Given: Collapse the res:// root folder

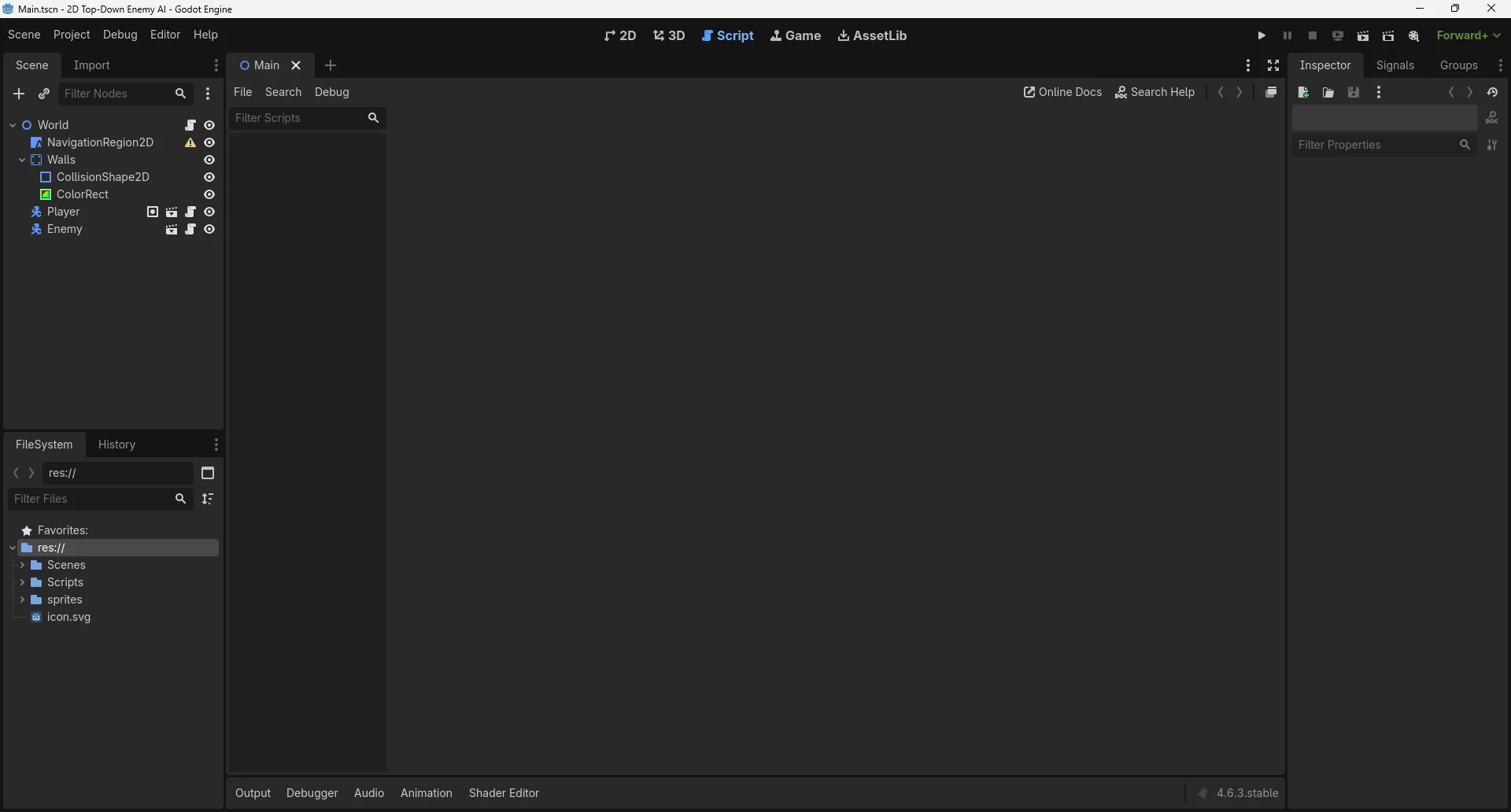Looking at the screenshot, I should [x=13, y=548].
